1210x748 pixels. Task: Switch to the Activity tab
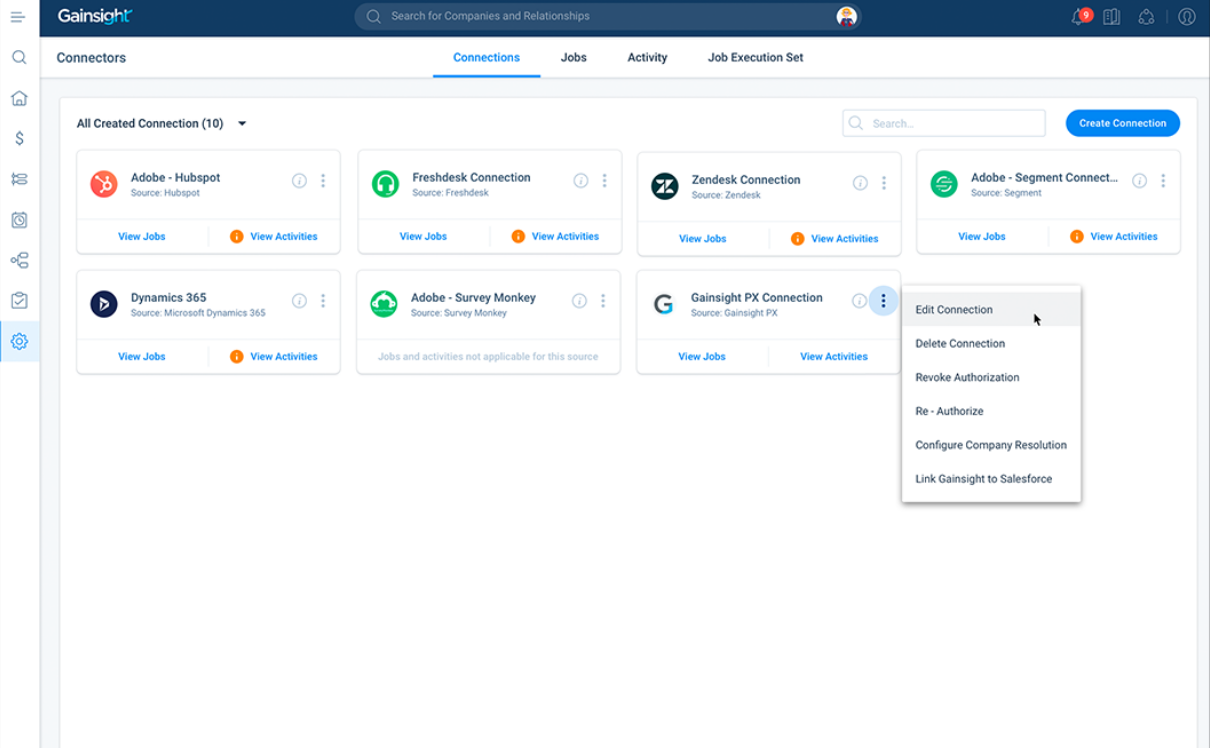click(647, 58)
